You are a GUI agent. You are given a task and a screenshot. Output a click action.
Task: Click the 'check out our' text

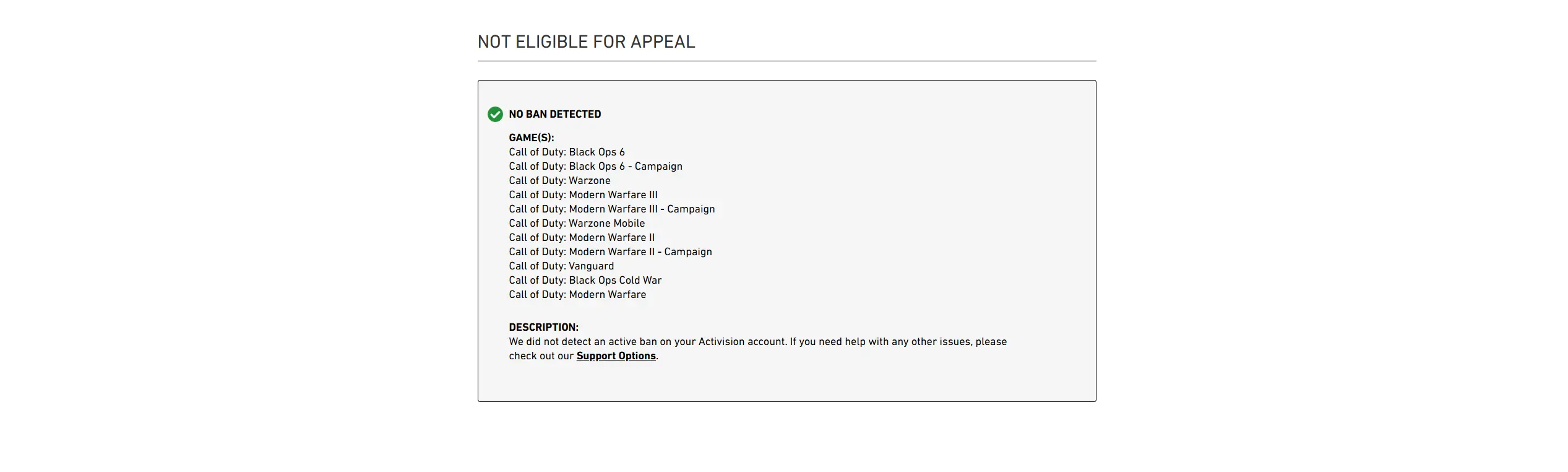pos(541,356)
